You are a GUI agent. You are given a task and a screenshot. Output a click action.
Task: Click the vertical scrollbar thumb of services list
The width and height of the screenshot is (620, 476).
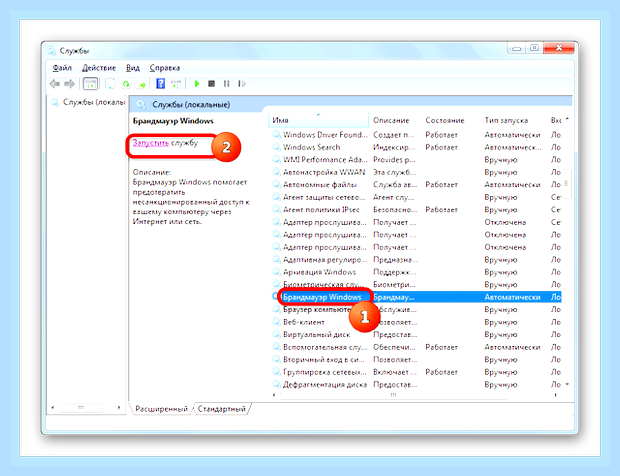[x=567, y=184]
